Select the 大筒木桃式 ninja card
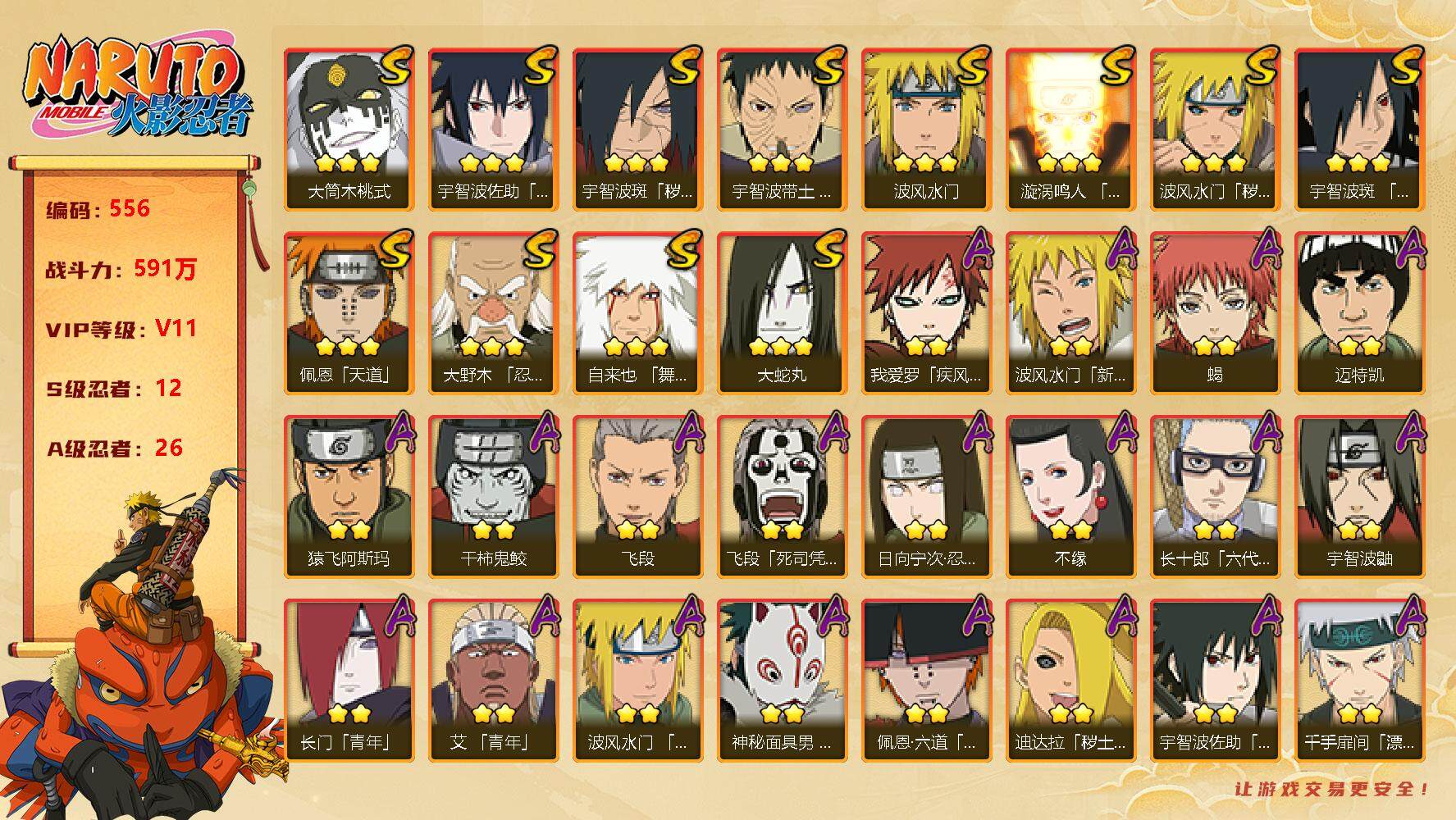The height and width of the screenshot is (820, 1456). coord(349,130)
